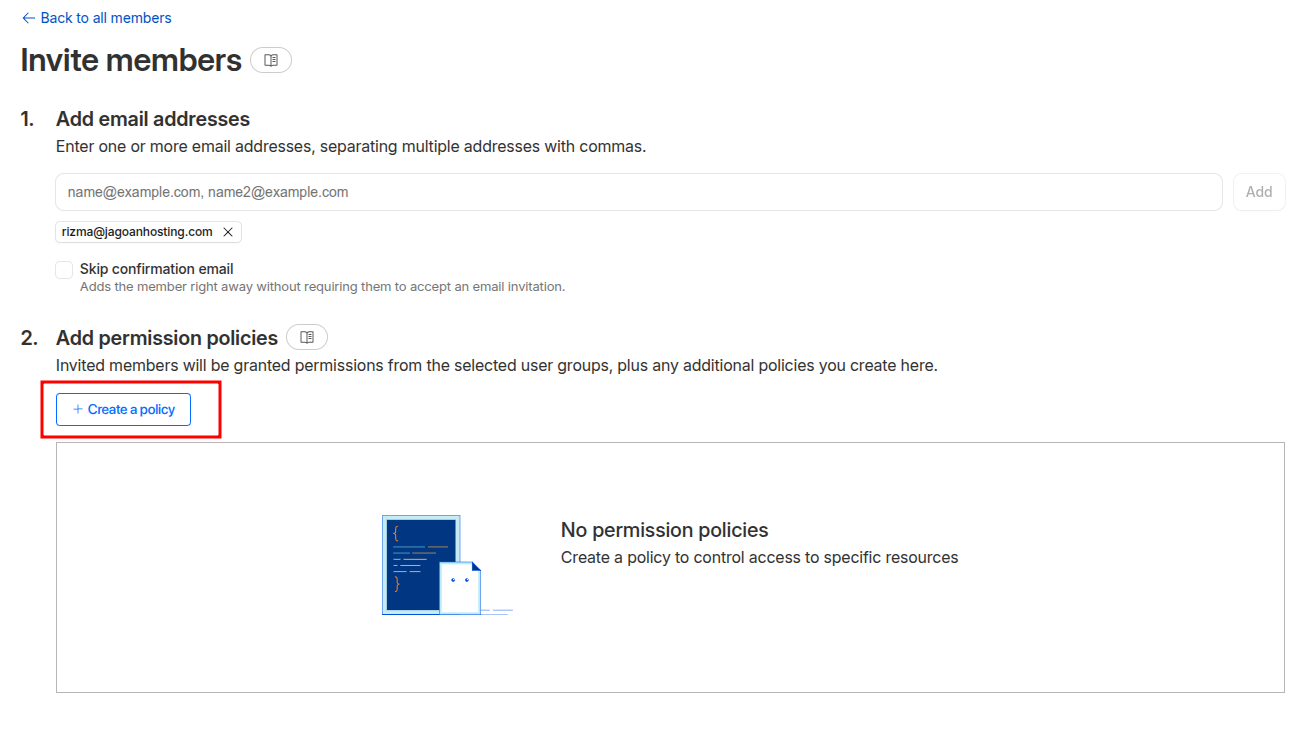Click the "No permission policies" heading
1308x752 pixels.
point(664,530)
